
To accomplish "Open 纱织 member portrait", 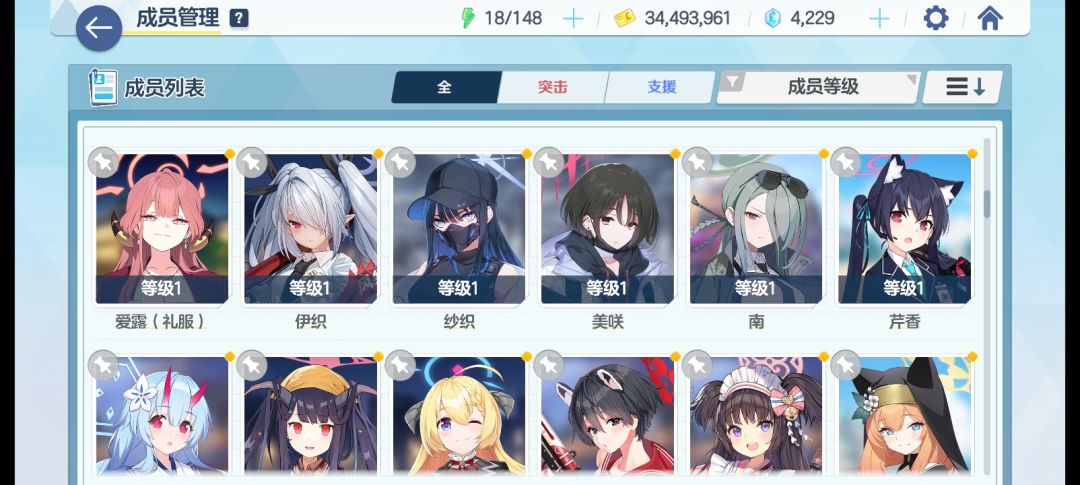I will pos(459,228).
